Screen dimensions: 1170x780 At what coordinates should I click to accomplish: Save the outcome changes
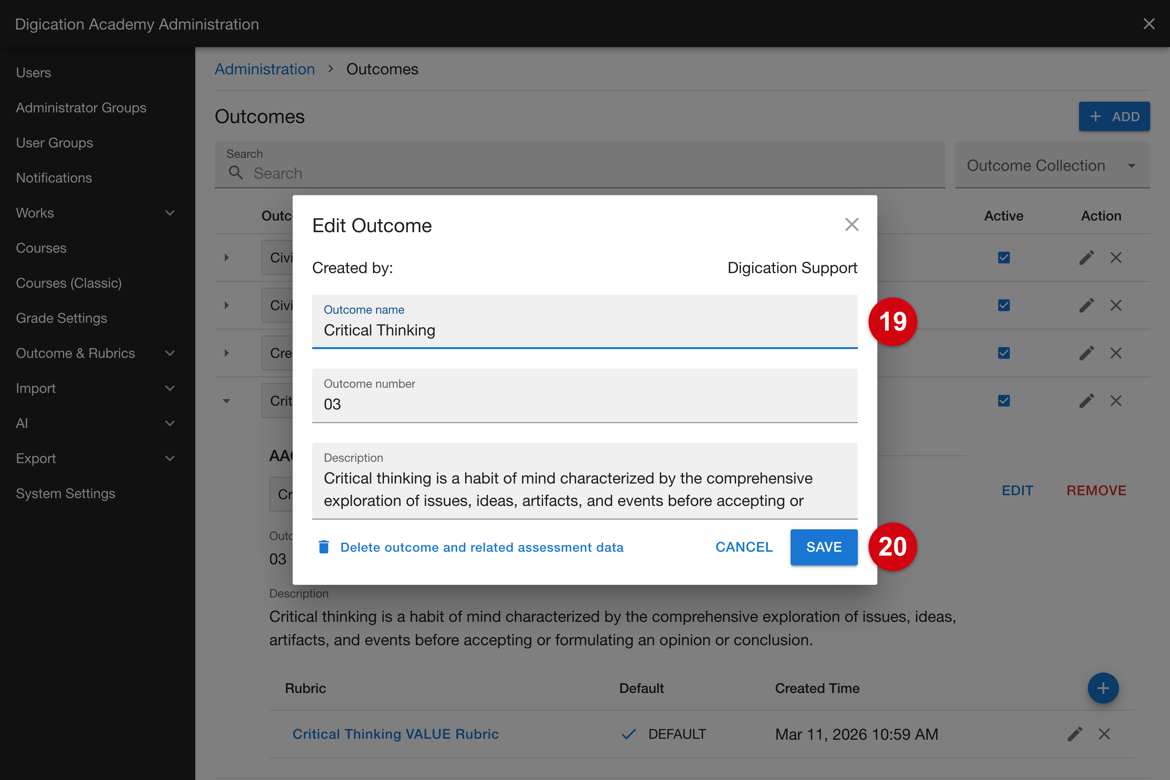pyautogui.click(x=824, y=547)
